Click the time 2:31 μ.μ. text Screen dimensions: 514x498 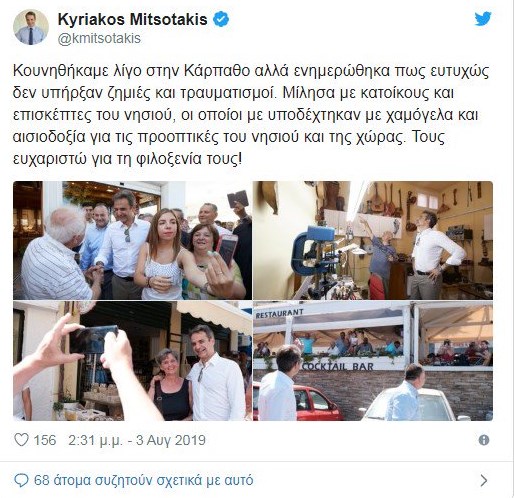click(x=95, y=440)
